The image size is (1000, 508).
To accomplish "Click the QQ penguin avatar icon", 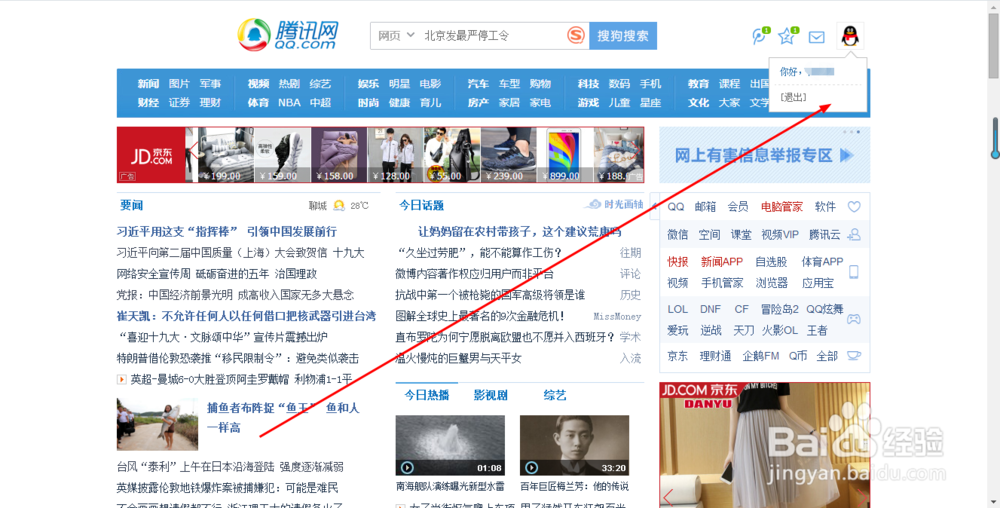I will [849, 36].
